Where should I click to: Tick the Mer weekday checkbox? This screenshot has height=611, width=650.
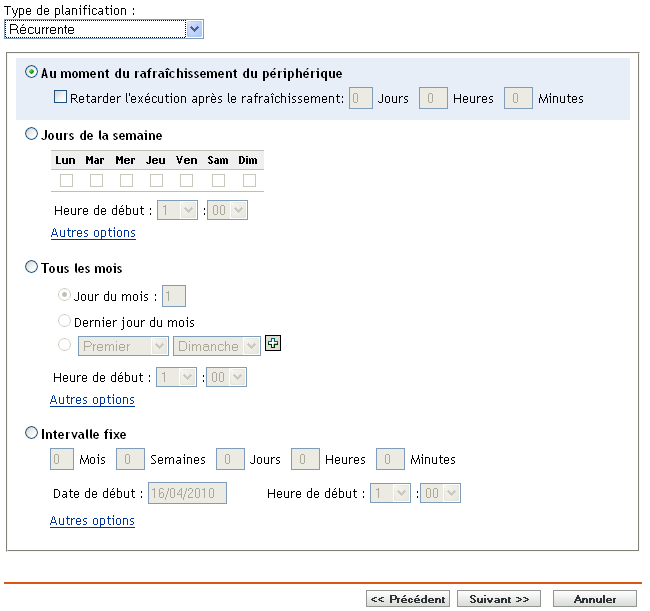126,180
